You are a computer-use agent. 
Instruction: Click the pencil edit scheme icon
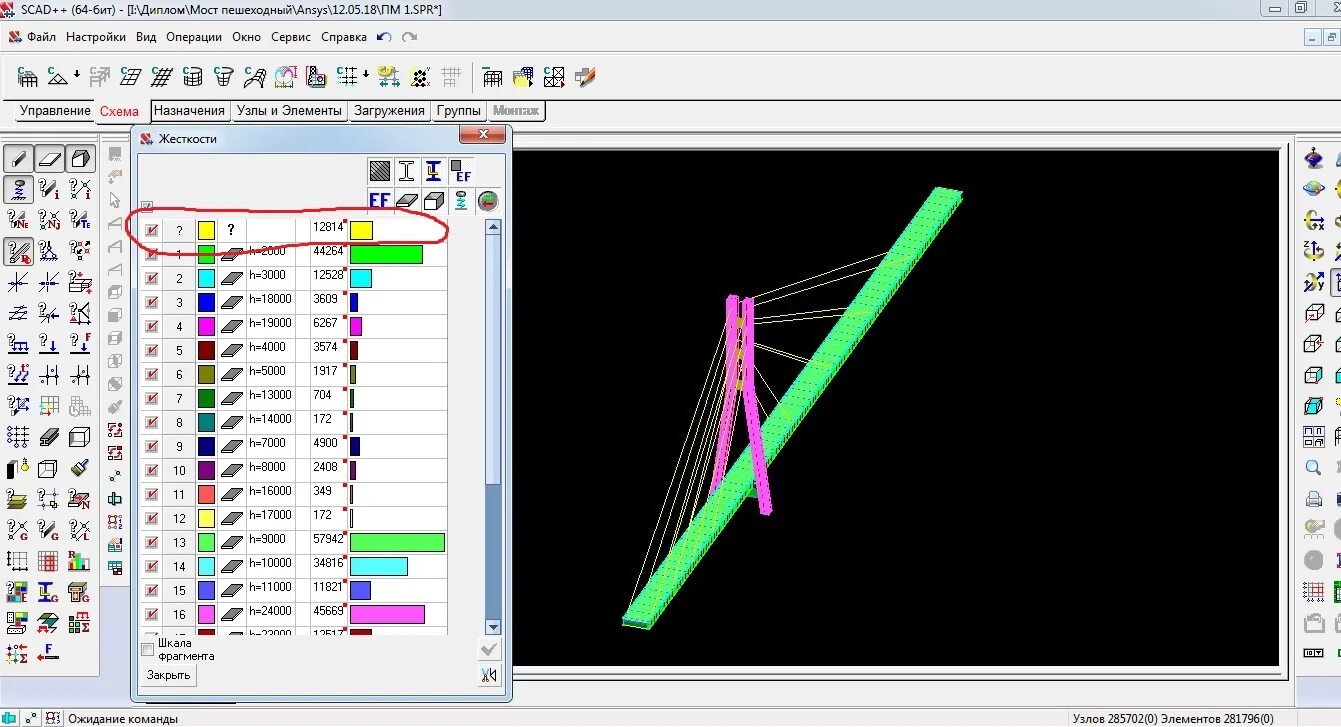pyautogui.click(x=587, y=76)
